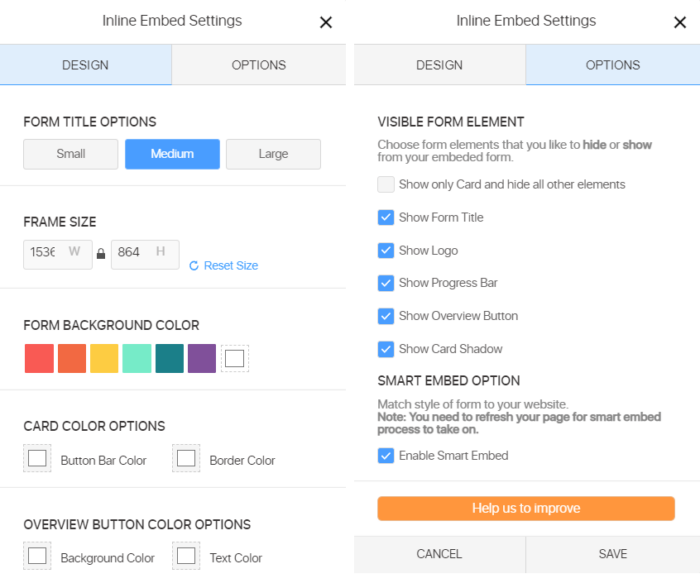This screenshot has width=700, height=583.
Task: Open the Button Bar Color picker box
Action: [38, 459]
